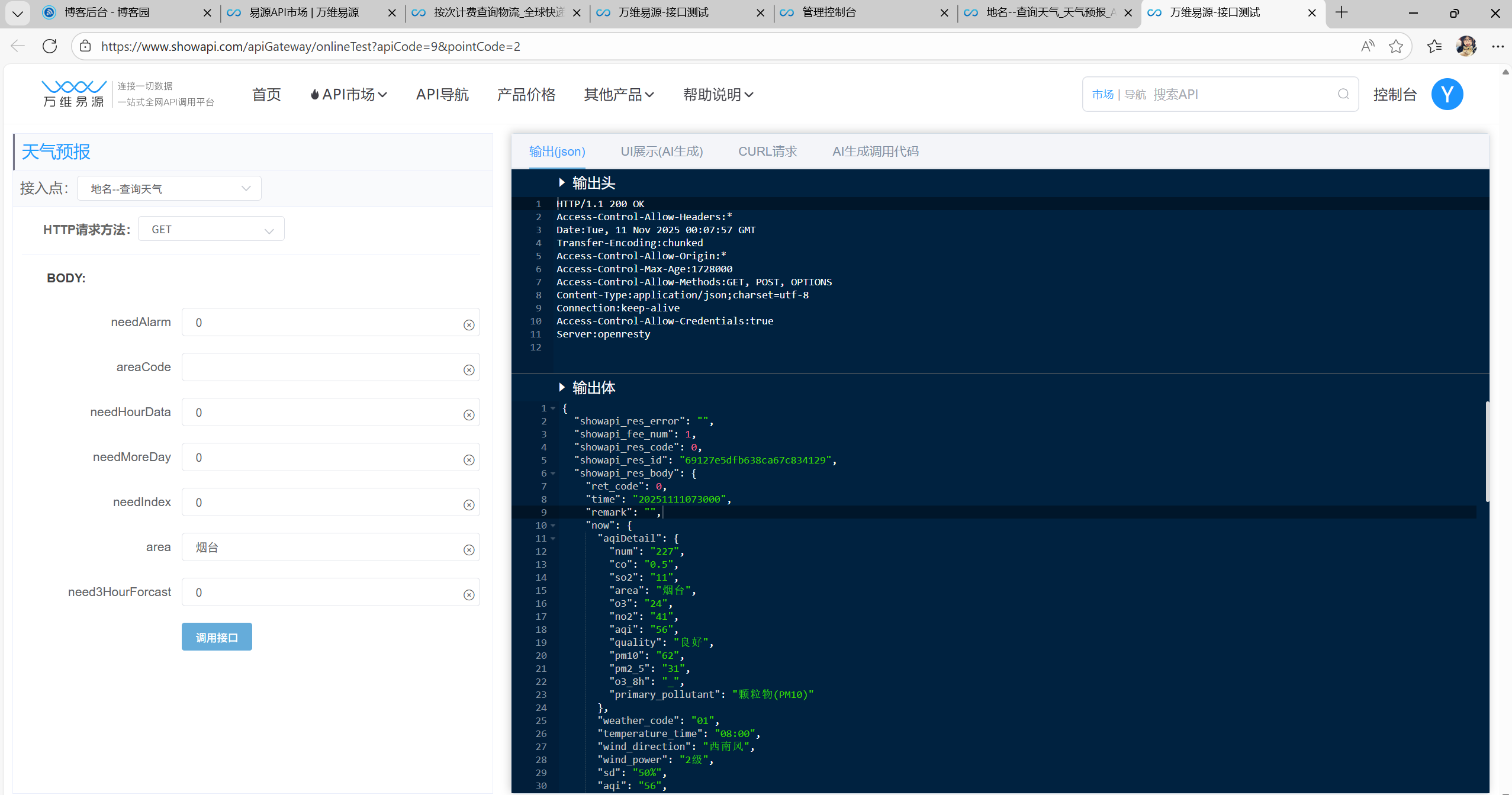Click the 万维易源 logo
This screenshot has height=795, width=1512.
[x=74, y=94]
